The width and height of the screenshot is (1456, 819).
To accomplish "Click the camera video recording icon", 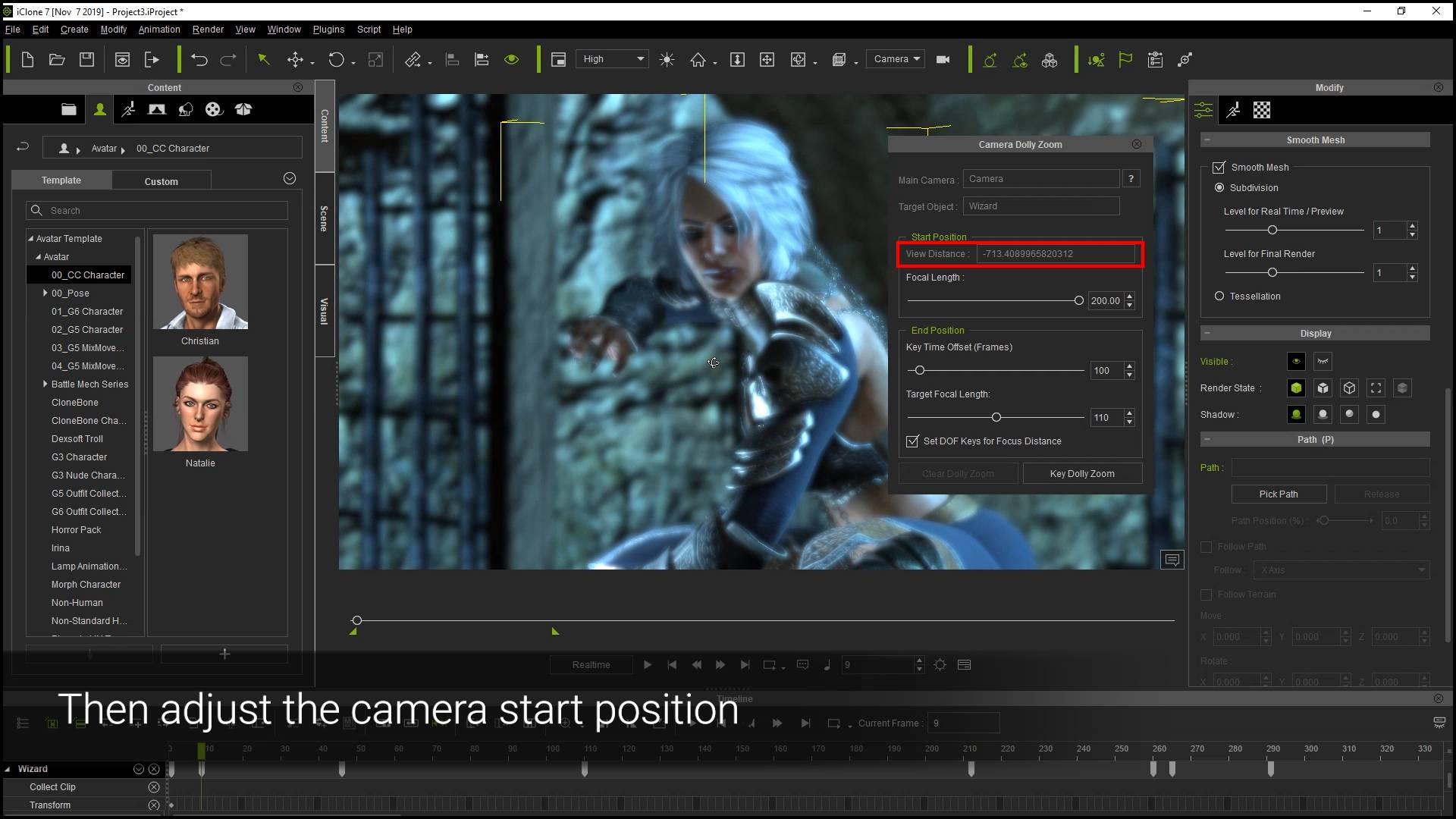I will tap(943, 59).
